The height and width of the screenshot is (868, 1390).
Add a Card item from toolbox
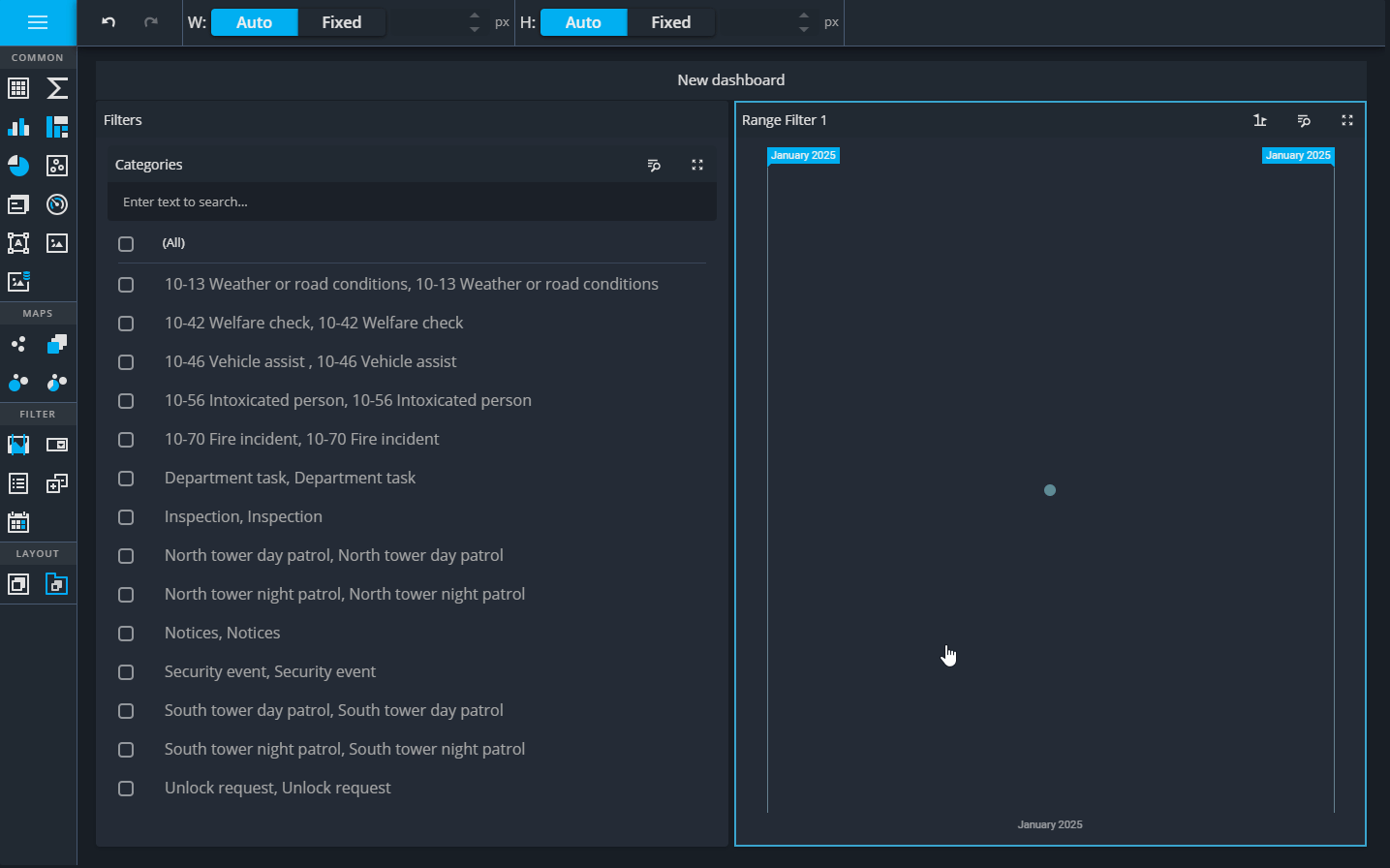18,204
